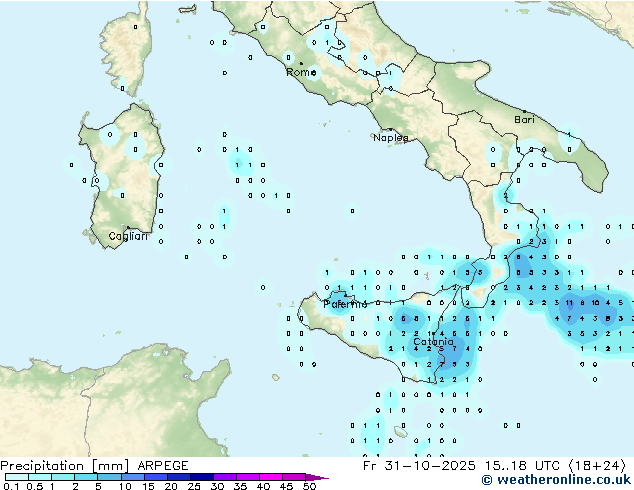Click the Rome city marker dot
This screenshot has width=634, height=490.
point(301,63)
